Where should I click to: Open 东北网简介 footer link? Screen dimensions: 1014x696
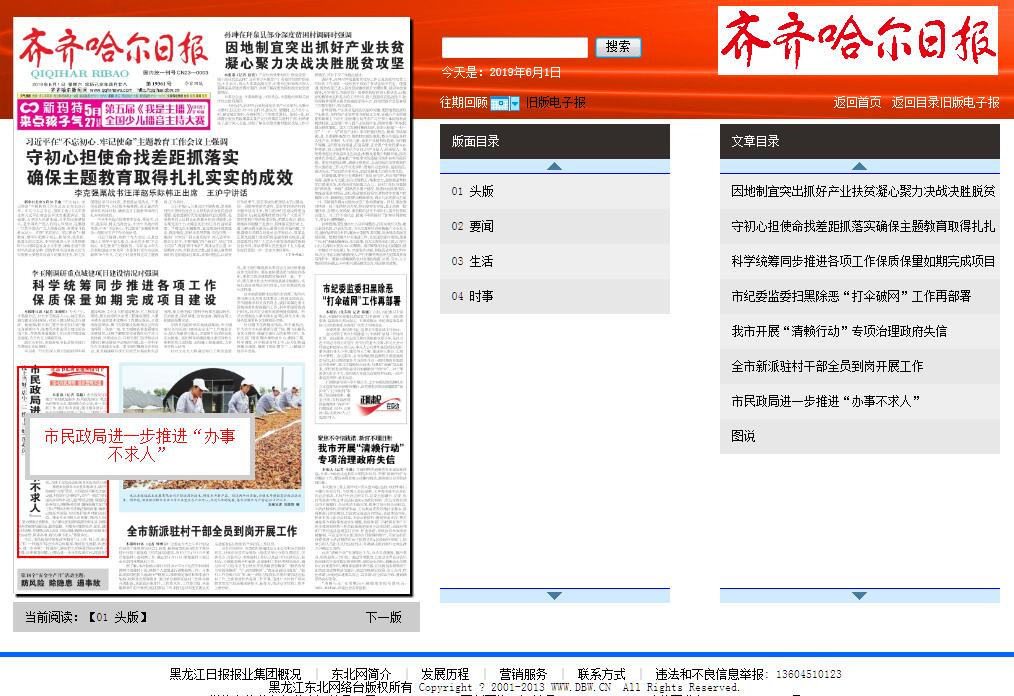pyautogui.click(x=362, y=674)
